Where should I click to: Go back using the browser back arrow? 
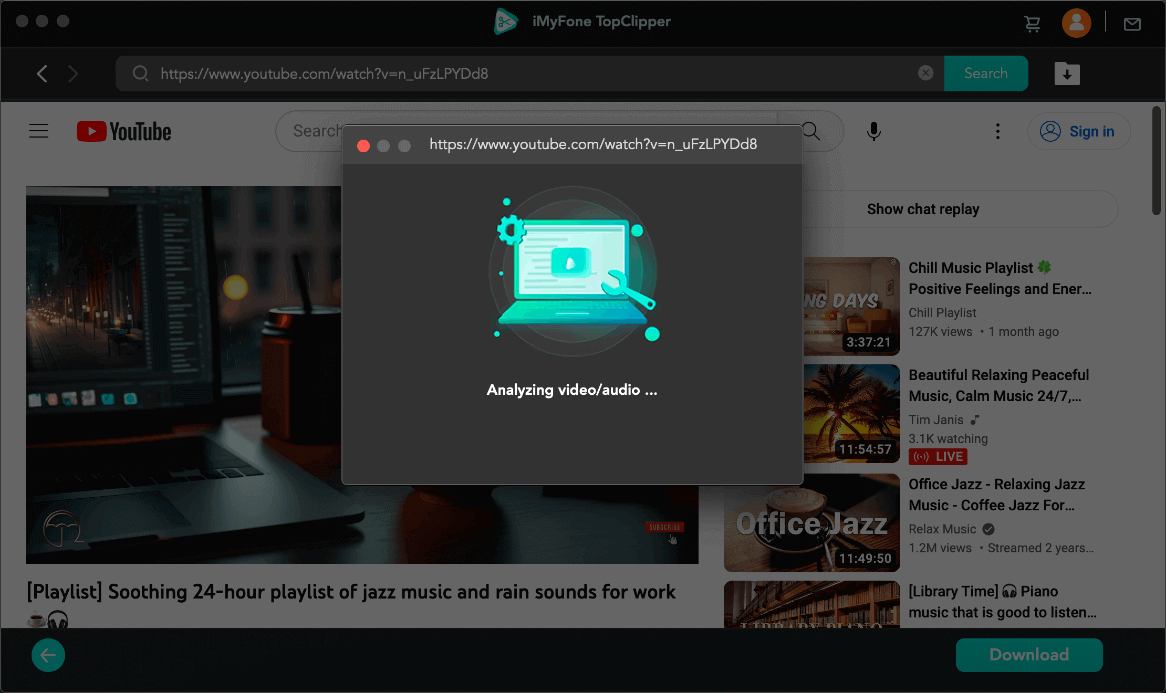click(42, 73)
